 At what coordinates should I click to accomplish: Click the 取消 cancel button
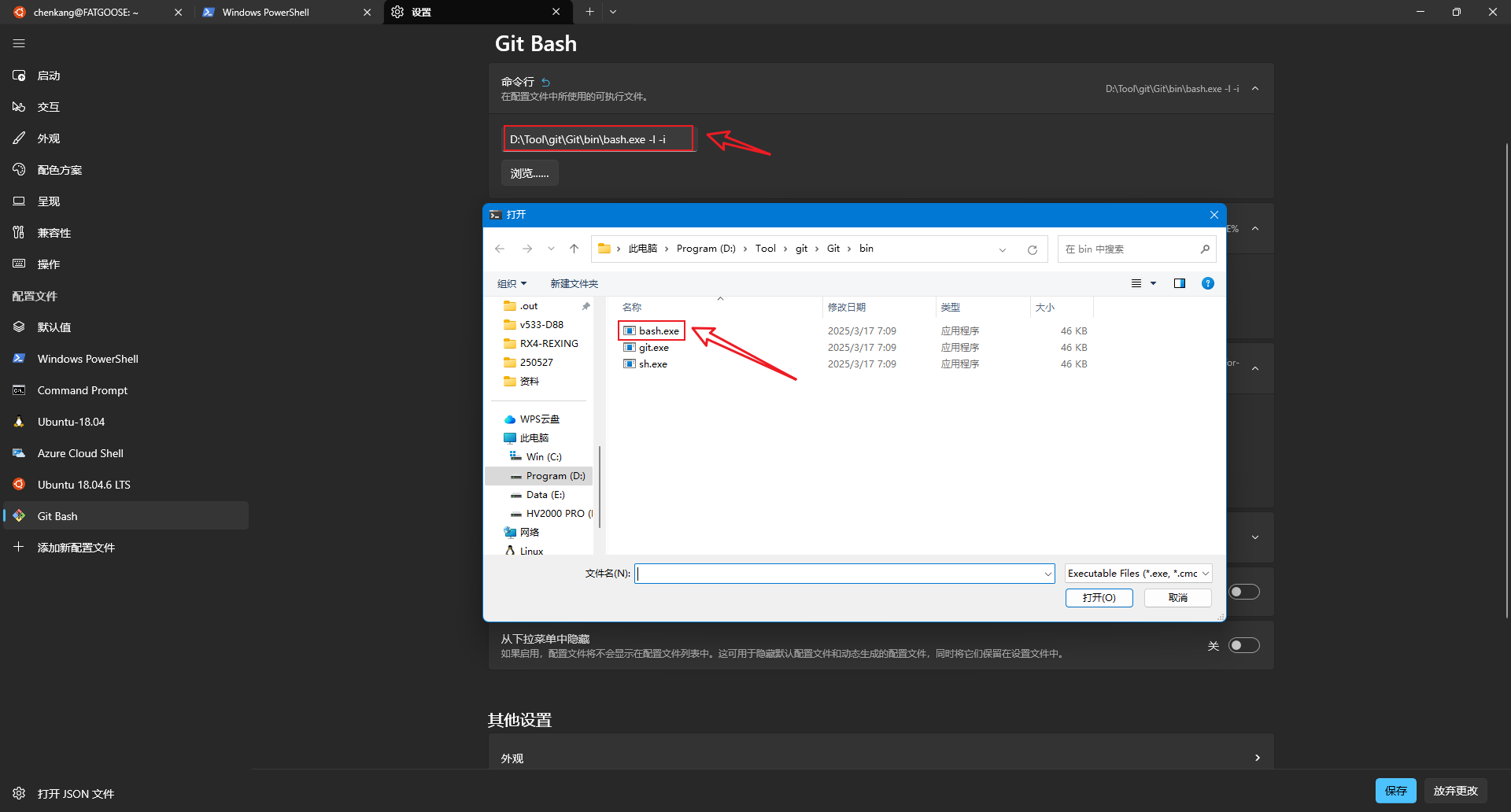1178,598
